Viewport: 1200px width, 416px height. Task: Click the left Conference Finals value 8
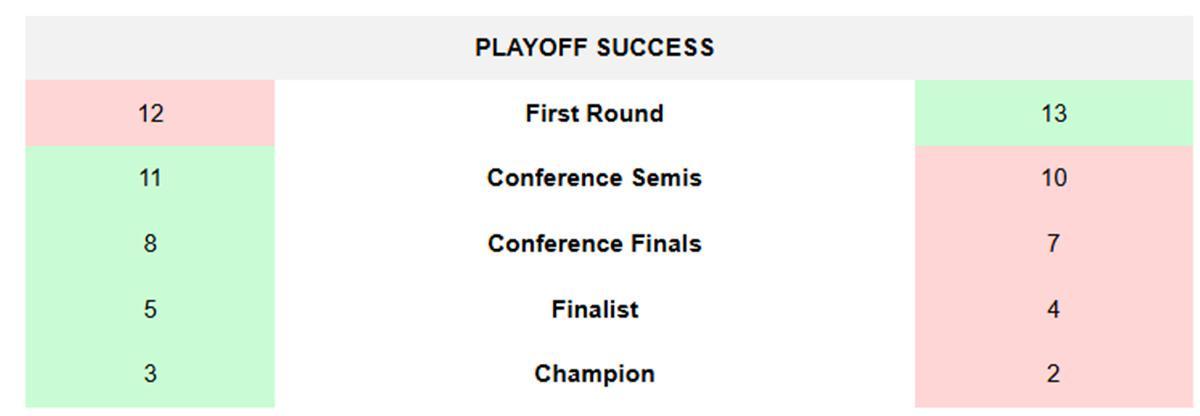coord(150,244)
